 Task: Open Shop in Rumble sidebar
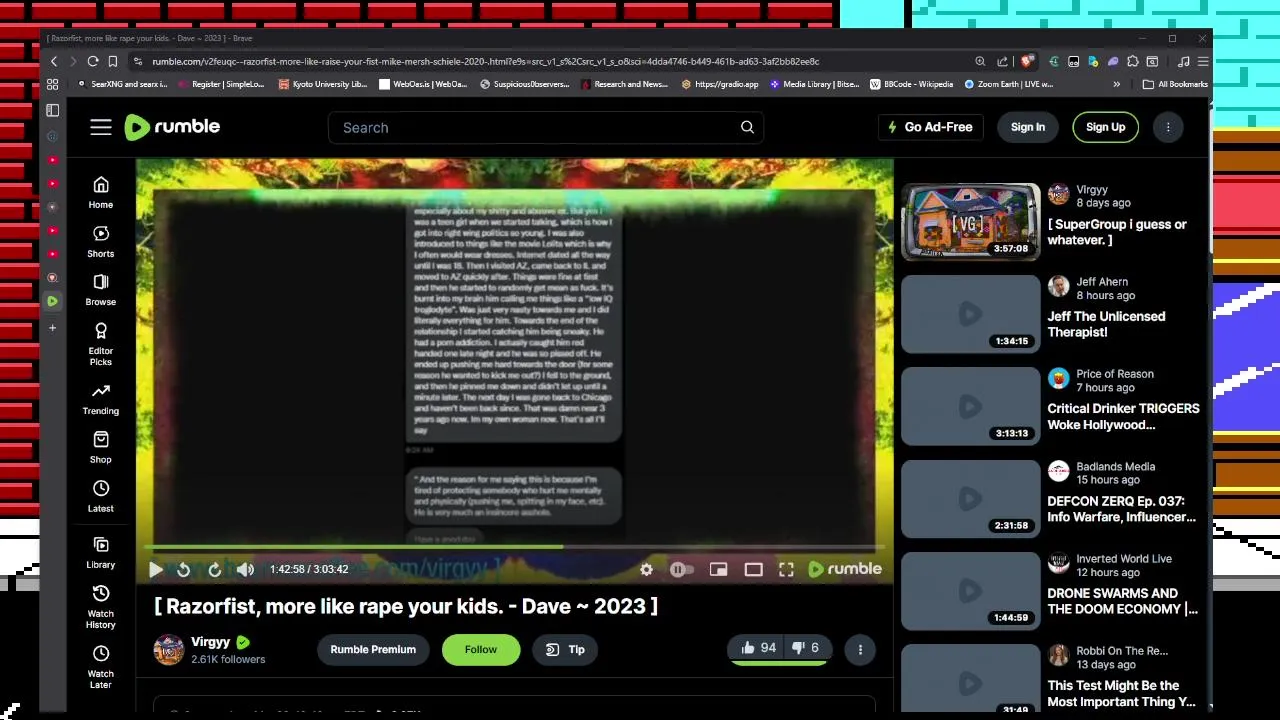[x=101, y=447]
